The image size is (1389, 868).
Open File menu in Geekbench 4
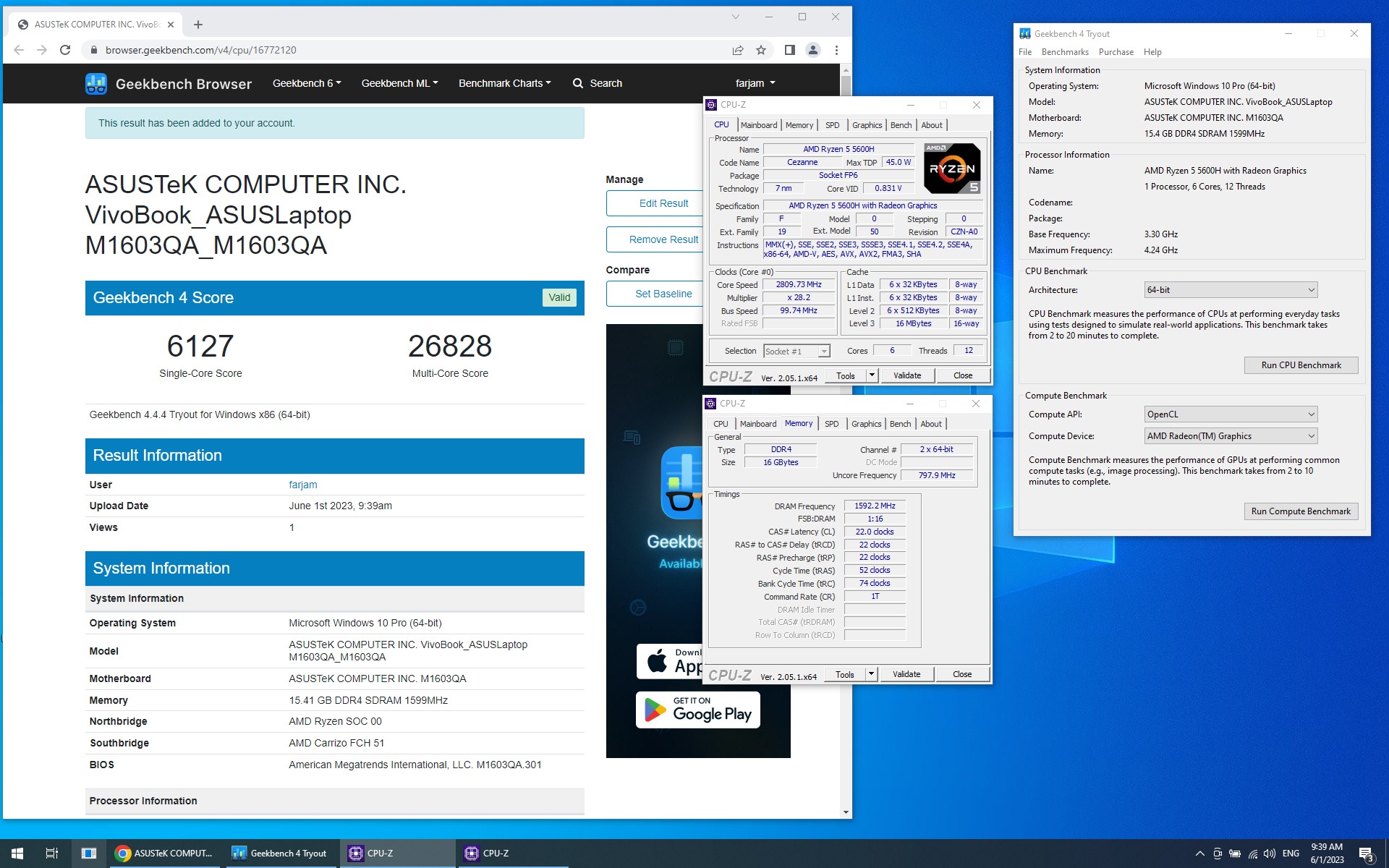[x=1025, y=52]
